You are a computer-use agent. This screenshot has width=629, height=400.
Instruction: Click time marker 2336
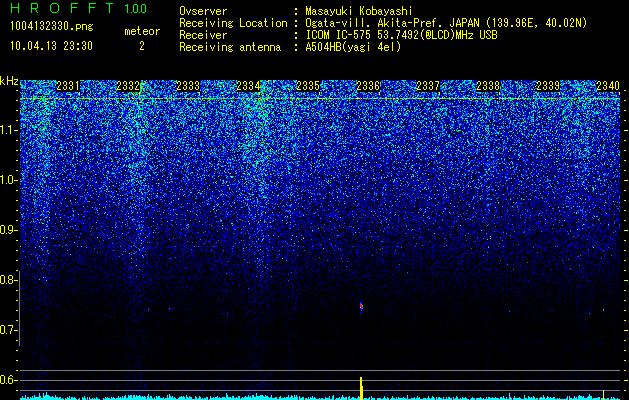click(x=368, y=85)
